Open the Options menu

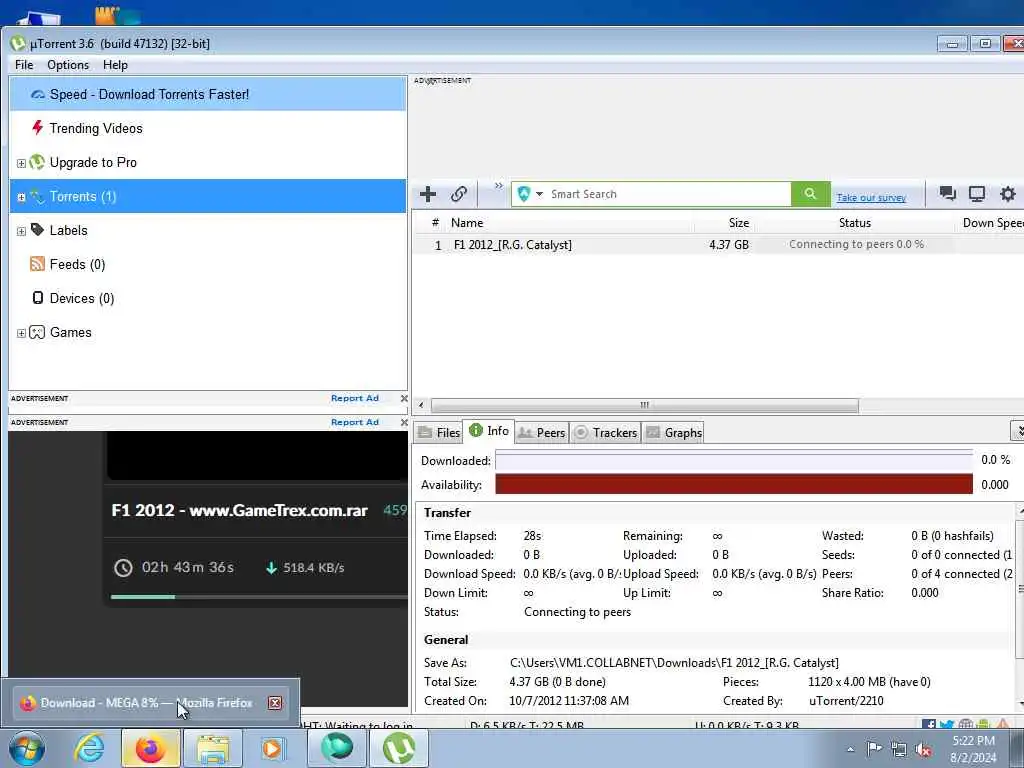(68, 65)
